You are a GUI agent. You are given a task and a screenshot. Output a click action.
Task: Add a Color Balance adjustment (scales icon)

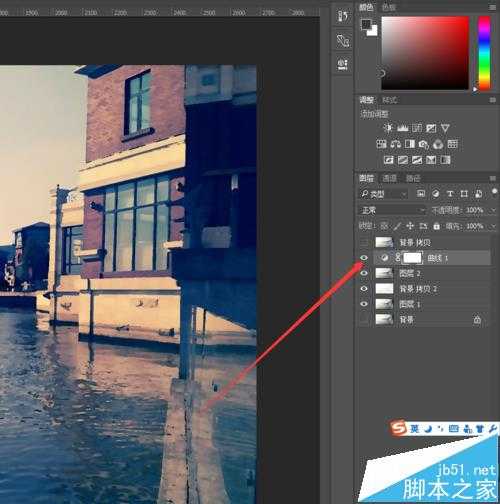point(396,144)
